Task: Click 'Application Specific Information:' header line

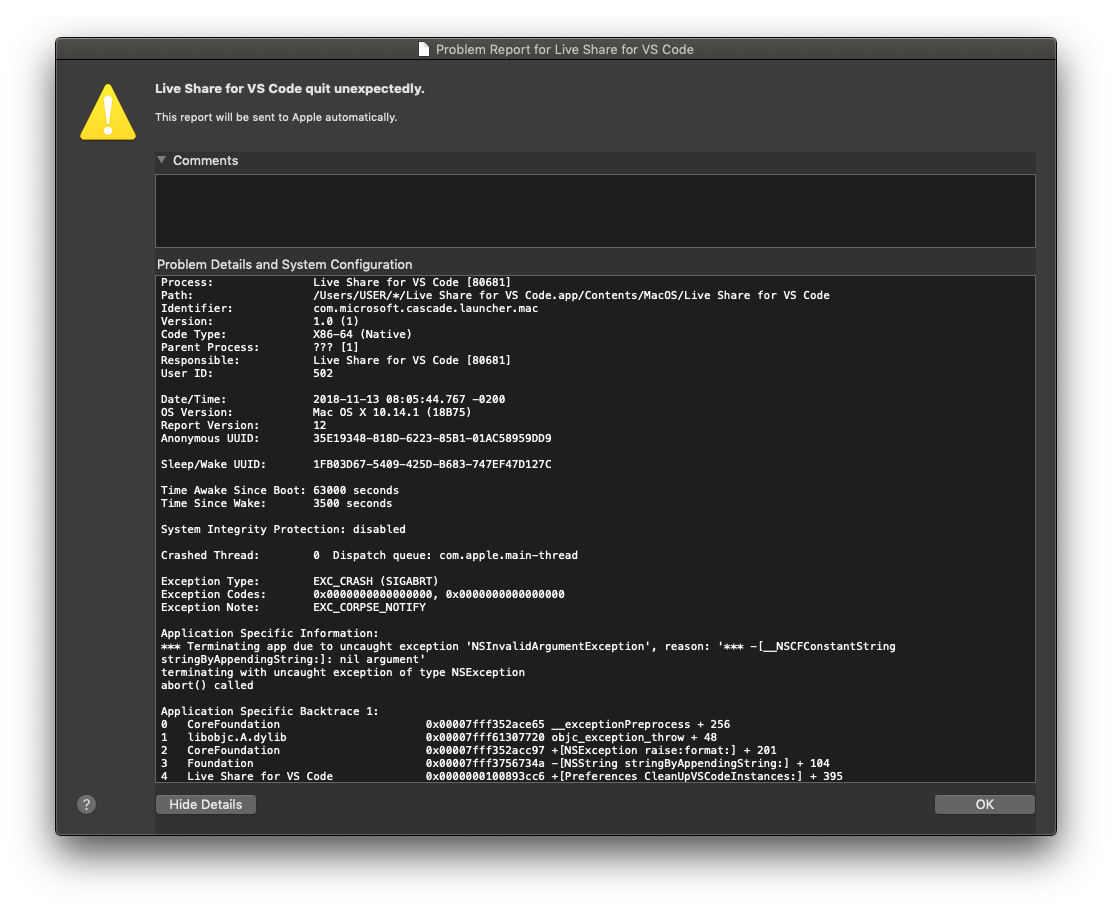Action: click(x=269, y=633)
